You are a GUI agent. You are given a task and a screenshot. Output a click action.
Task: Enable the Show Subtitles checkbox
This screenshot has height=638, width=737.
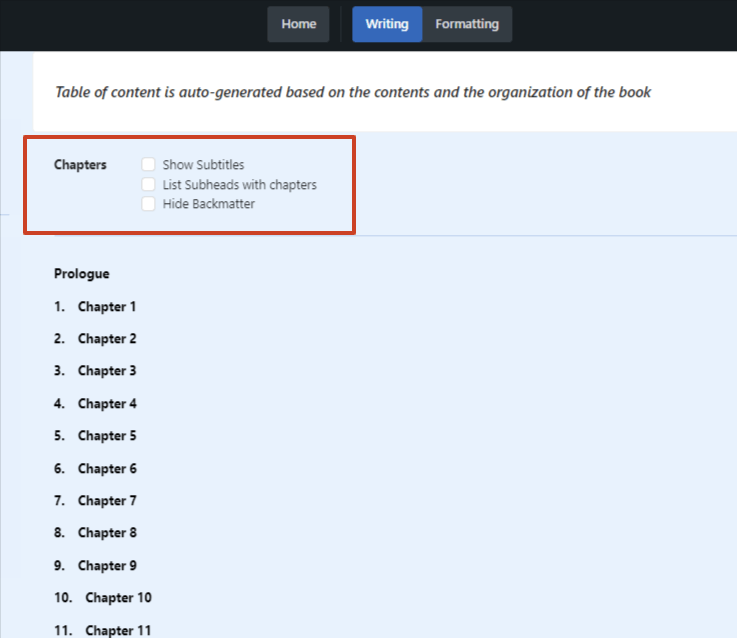149,164
